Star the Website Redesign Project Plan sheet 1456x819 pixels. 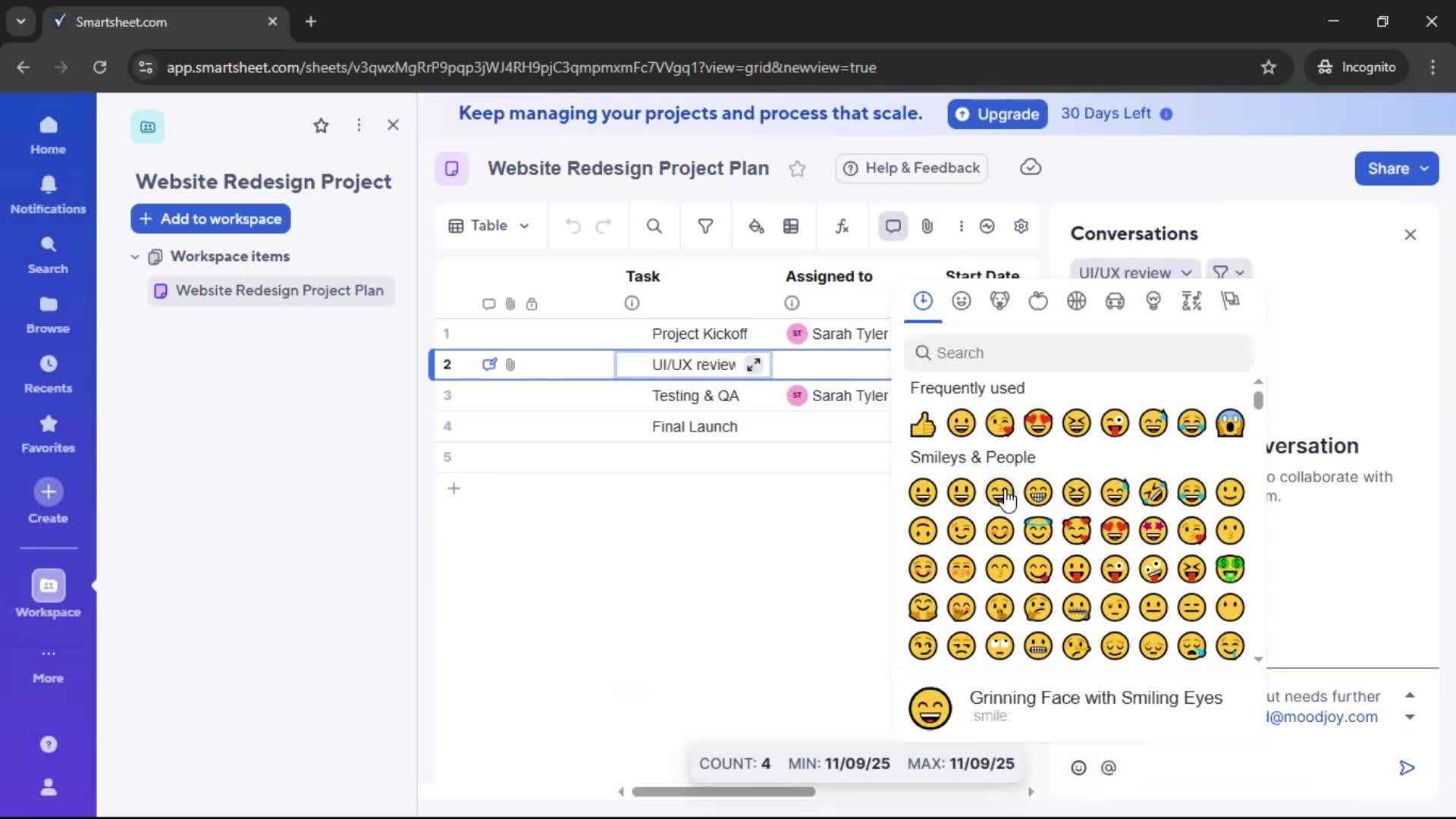[797, 168]
